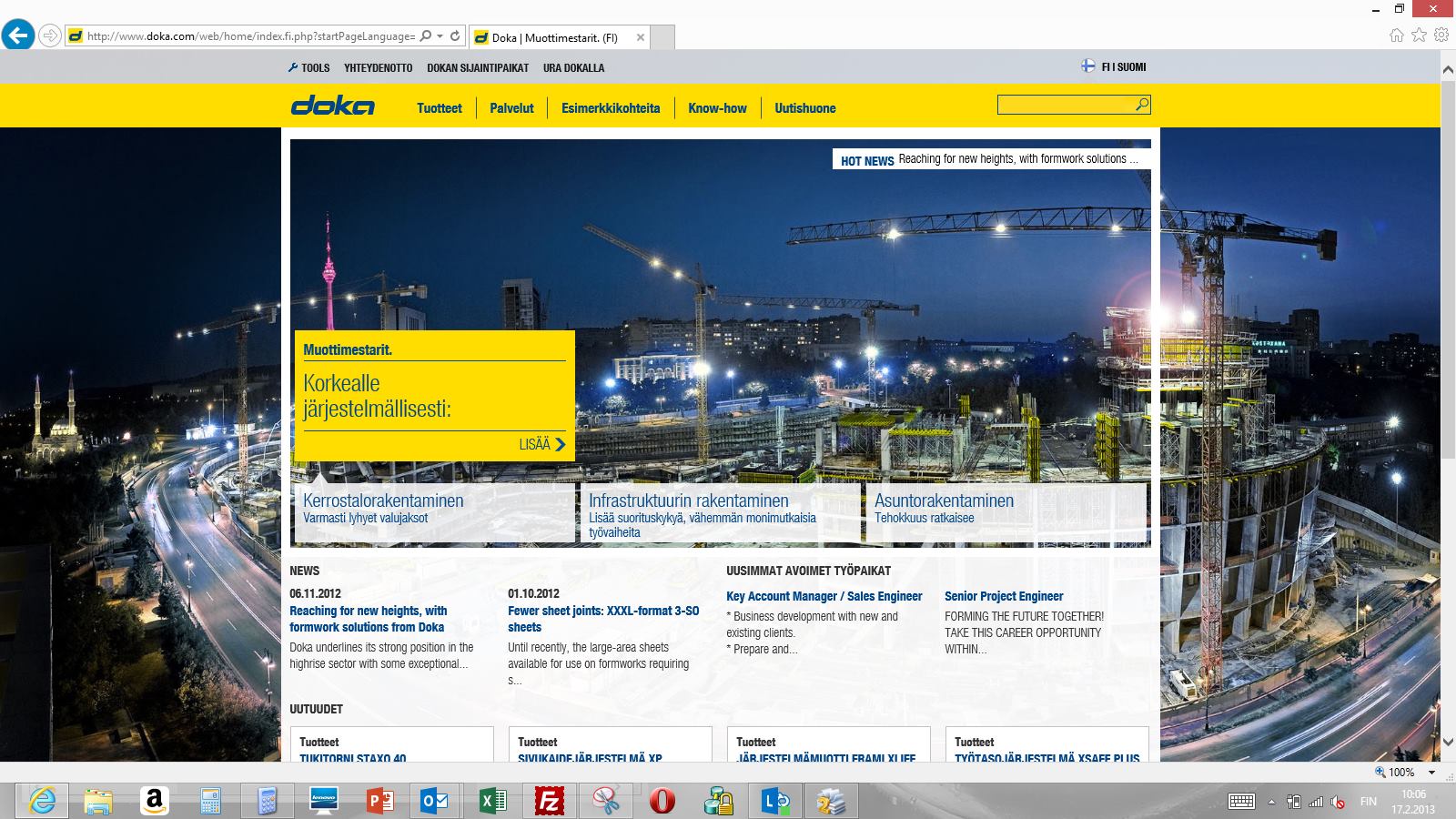Image resolution: width=1456 pixels, height=819 pixels.
Task: Click the Finnish flag language icon
Action: [x=1087, y=66]
